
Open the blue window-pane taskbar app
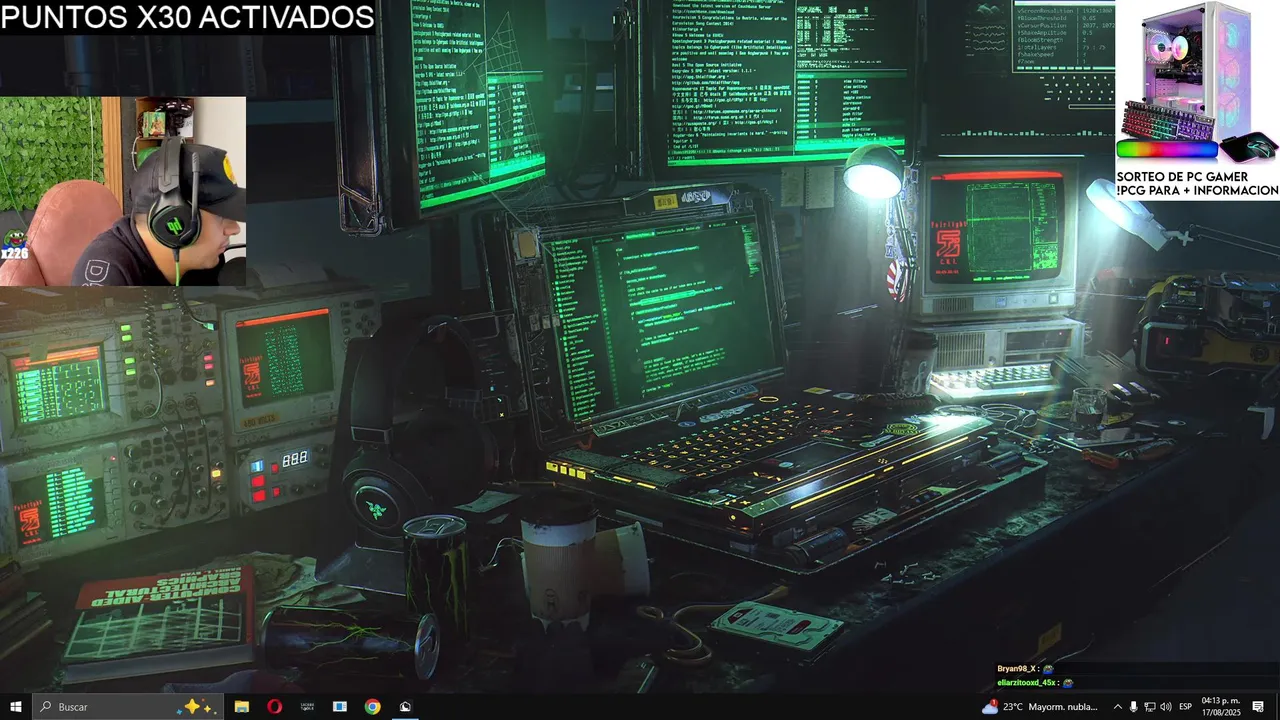tap(340, 707)
